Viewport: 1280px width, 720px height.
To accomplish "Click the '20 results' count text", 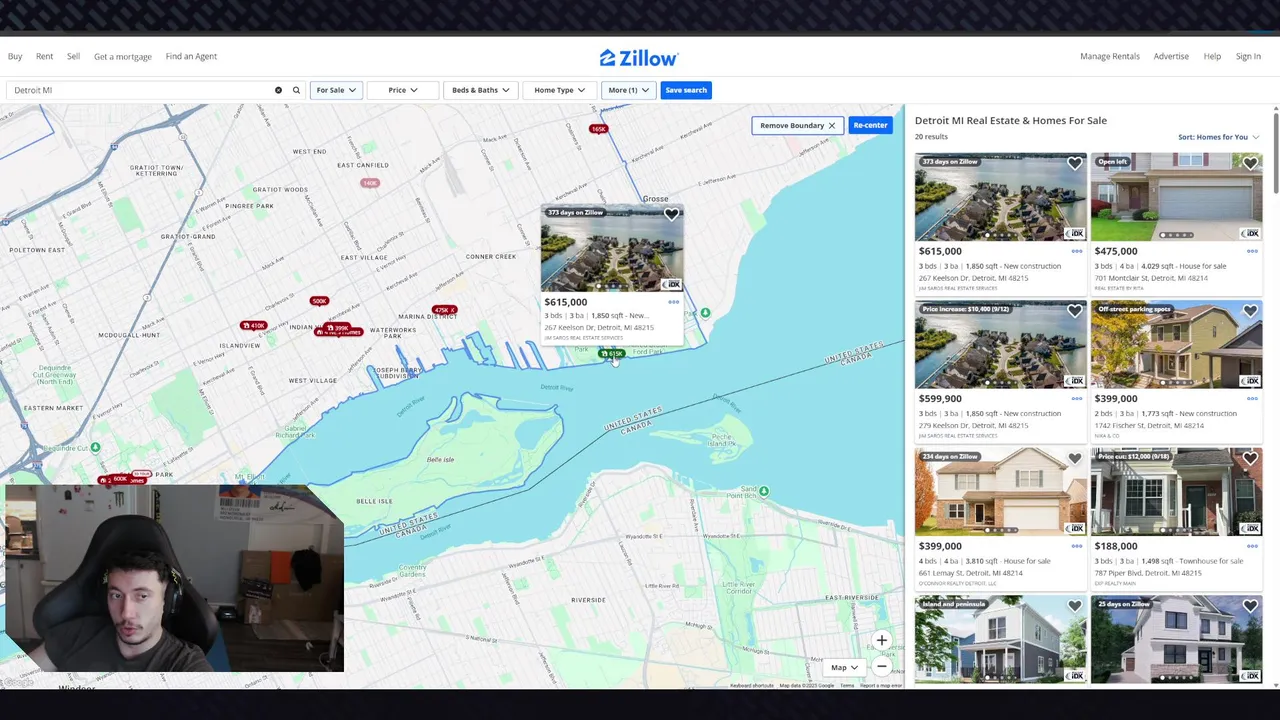I will tap(931, 137).
